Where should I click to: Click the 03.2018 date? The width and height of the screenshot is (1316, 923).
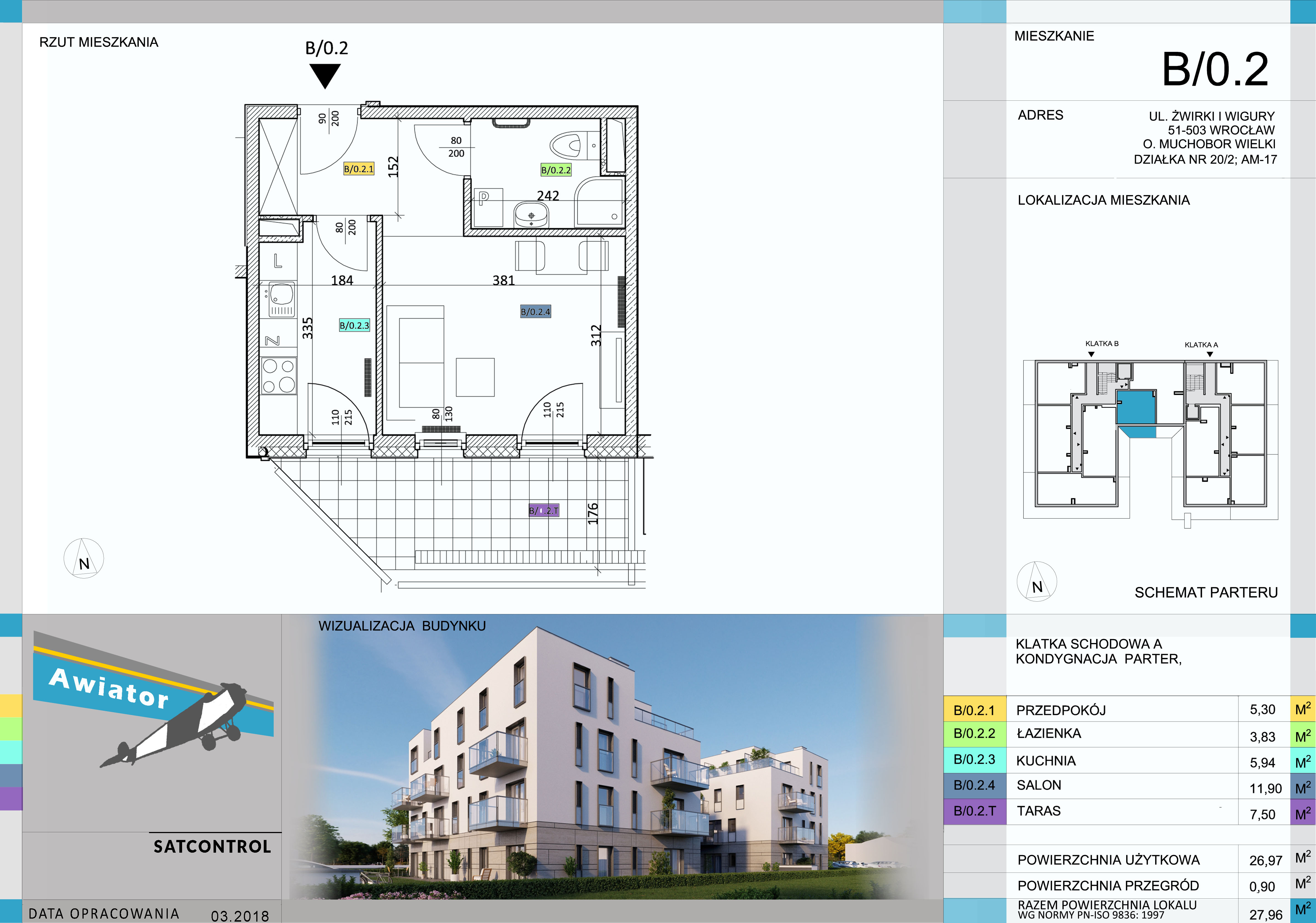[x=239, y=916]
